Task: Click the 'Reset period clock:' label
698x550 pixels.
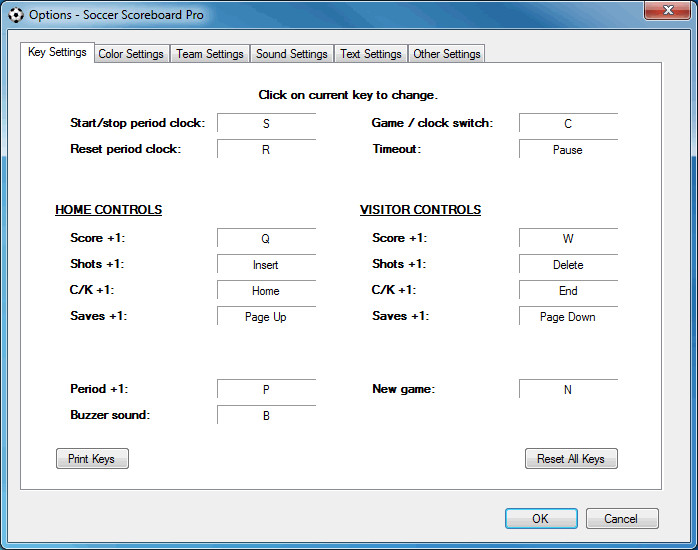Action: coord(126,149)
